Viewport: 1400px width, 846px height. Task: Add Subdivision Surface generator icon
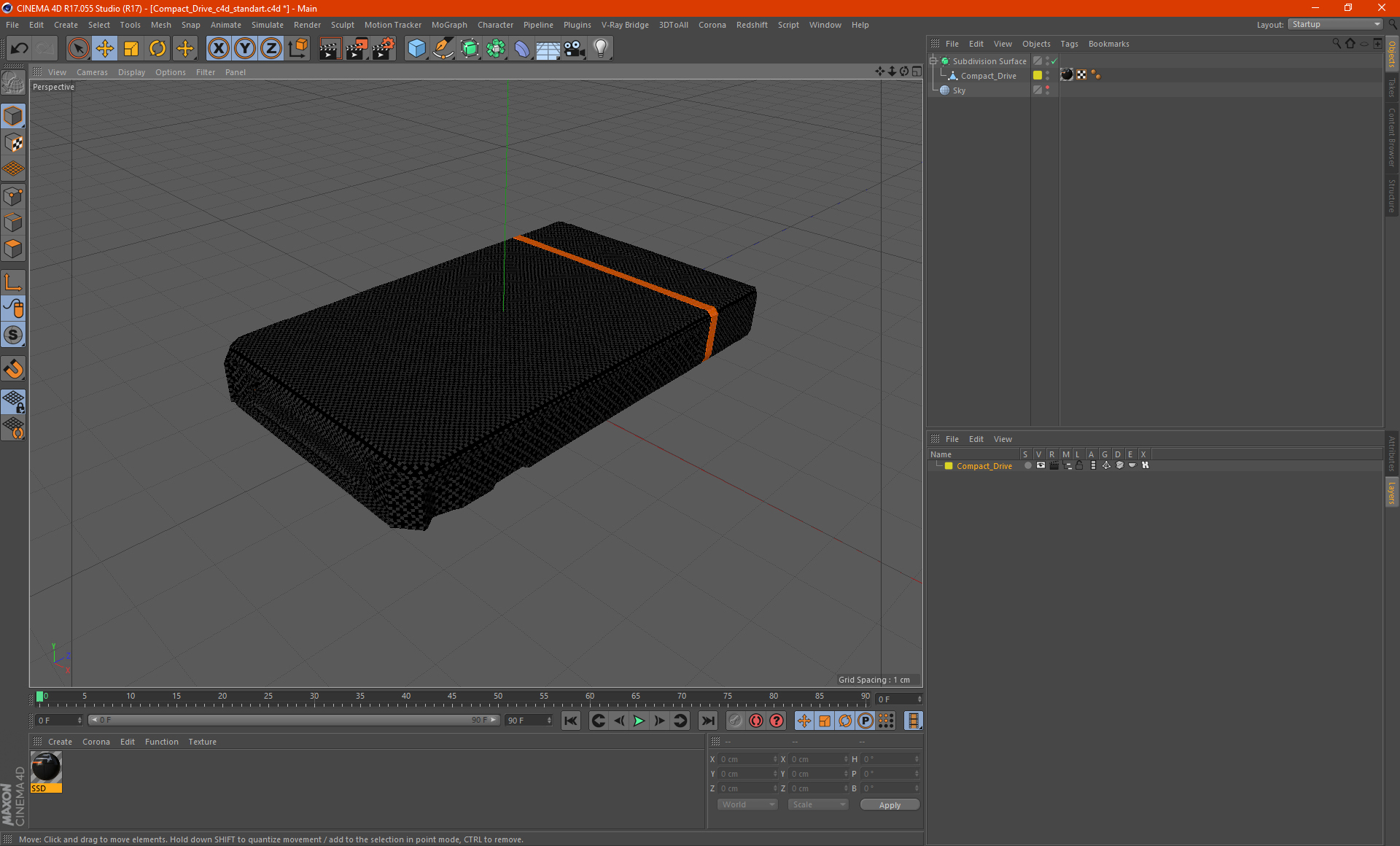[470, 49]
